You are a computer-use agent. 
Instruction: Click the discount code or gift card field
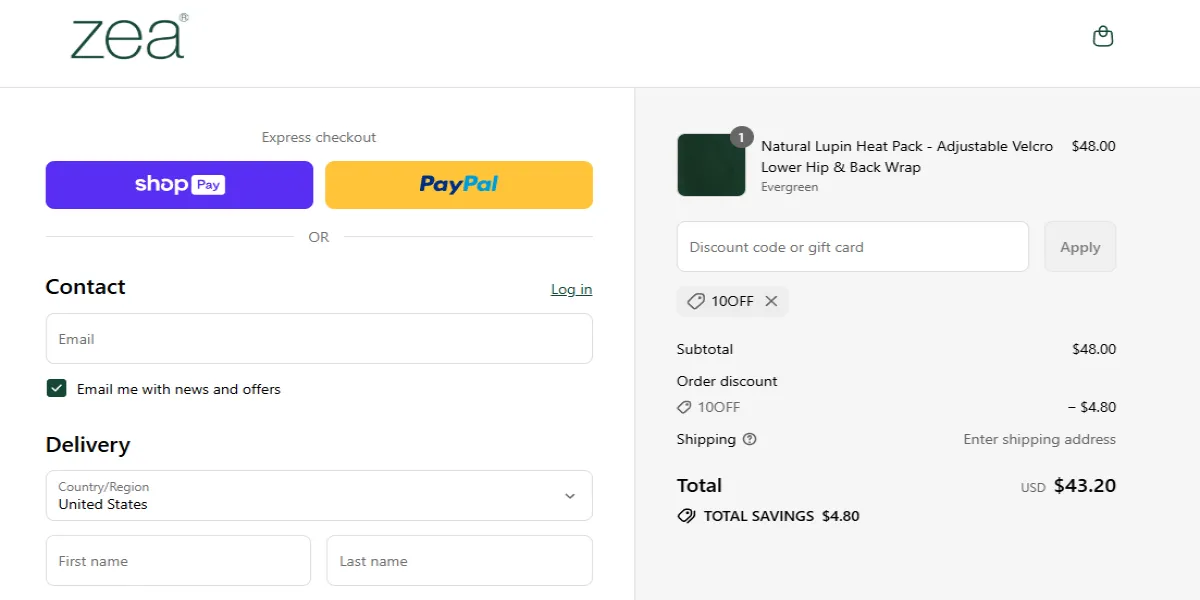[x=852, y=246]
